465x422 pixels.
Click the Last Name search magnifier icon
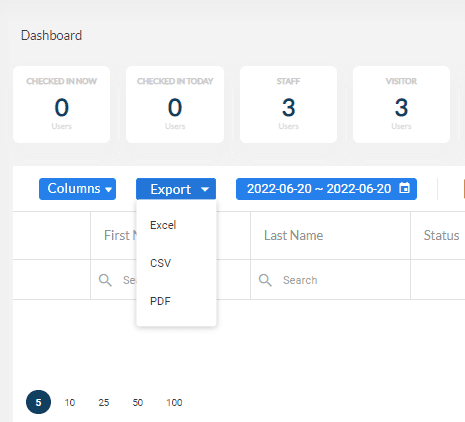(265, 280)
